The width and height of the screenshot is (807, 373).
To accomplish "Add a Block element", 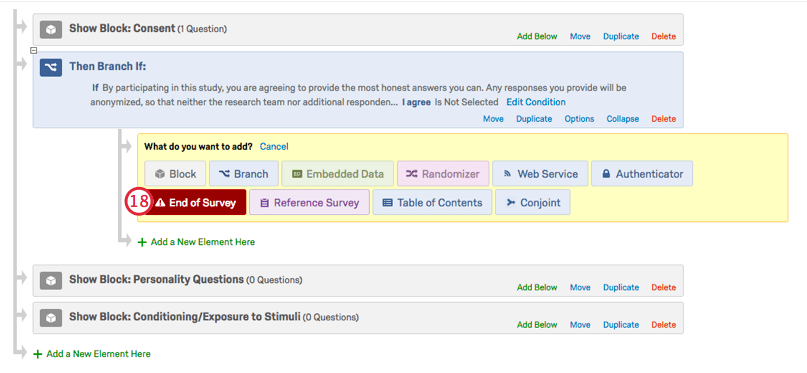I will 175,174.
